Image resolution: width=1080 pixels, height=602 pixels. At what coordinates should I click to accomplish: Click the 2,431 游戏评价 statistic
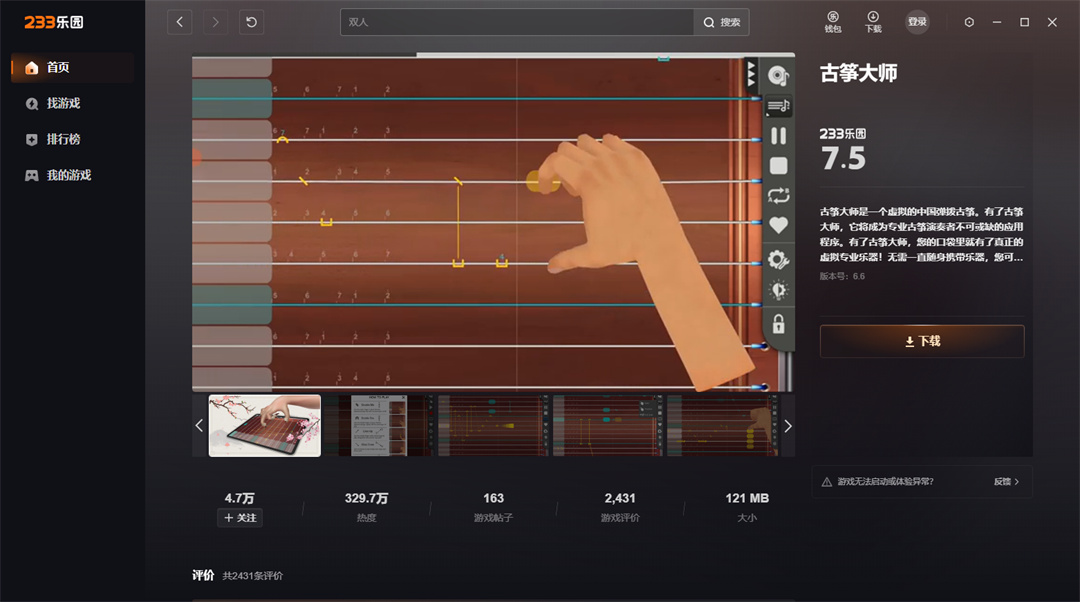(x=620, y=507)
